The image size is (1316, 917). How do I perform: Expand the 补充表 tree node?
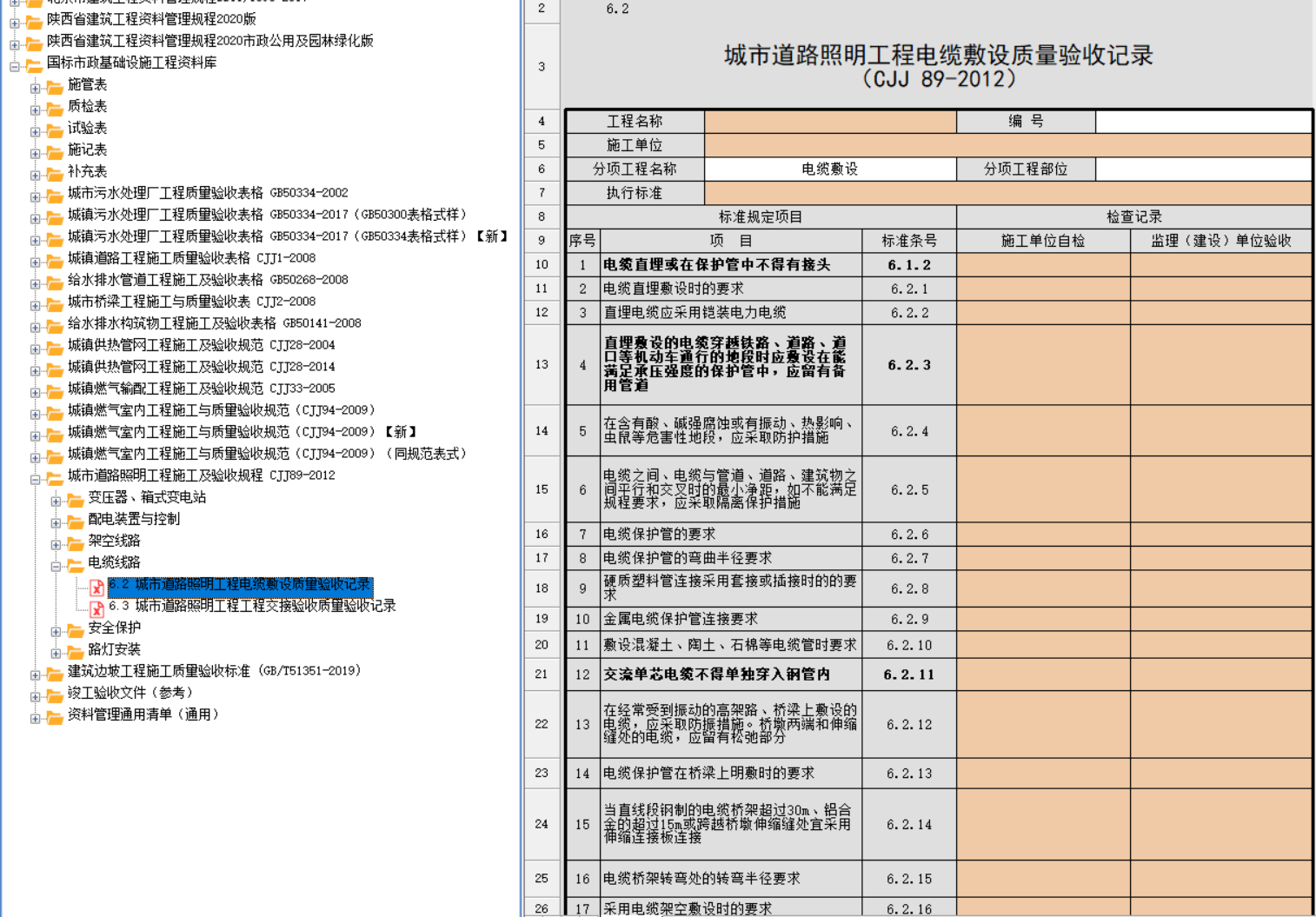pyautogui.click(x=36, y=175)
